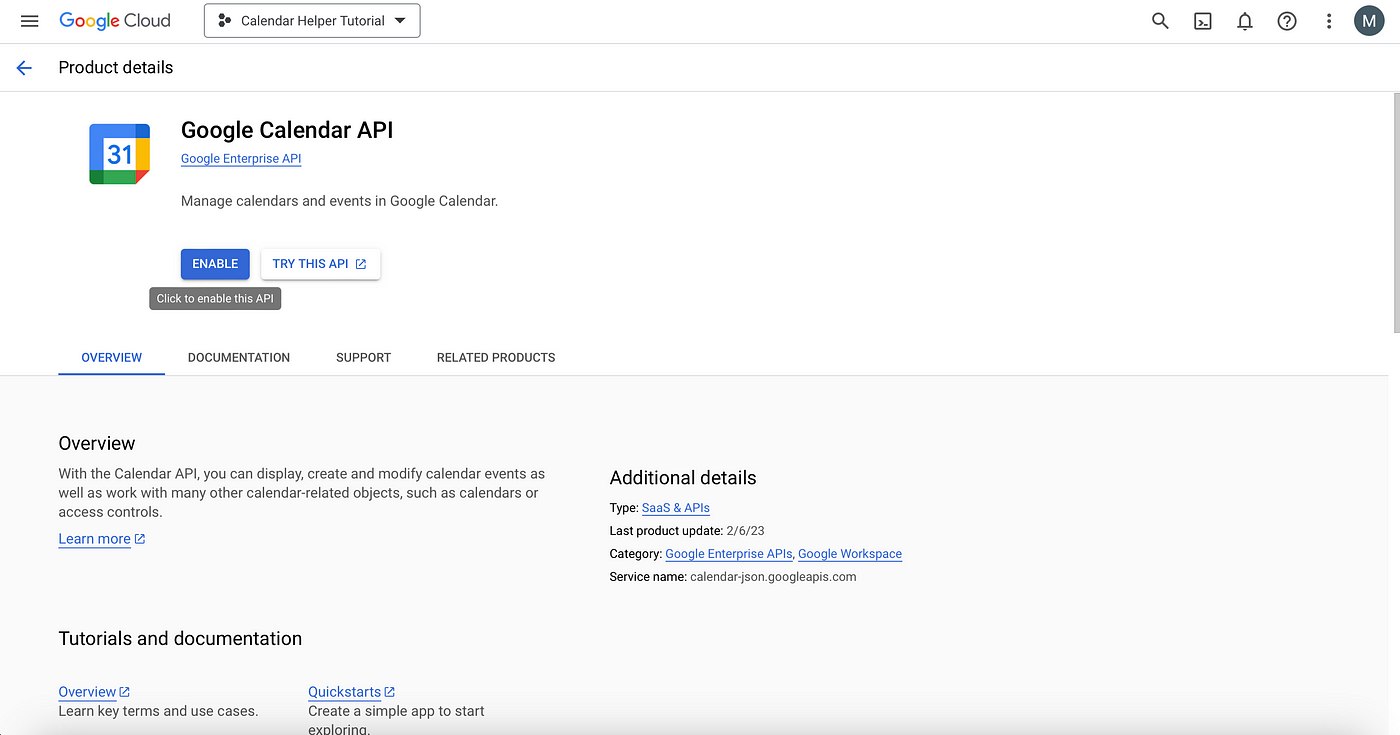Click the Additional details heading
This screenshot has width=1400, height=735.
tap(683, 478)
